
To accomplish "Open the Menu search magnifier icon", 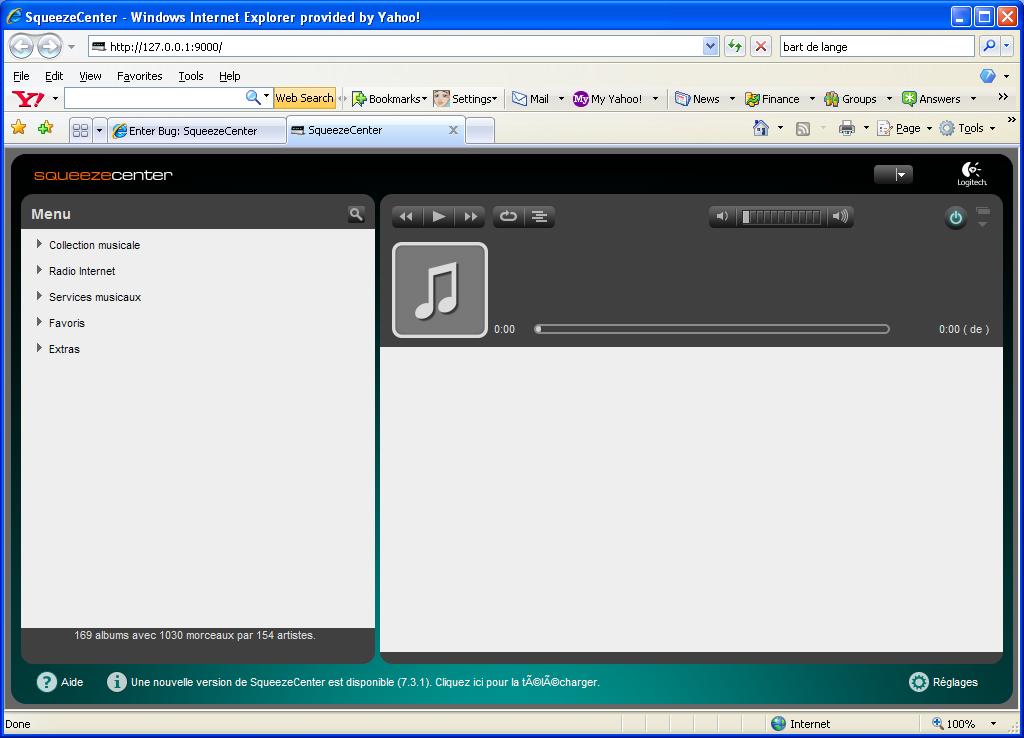I will coord(356,214).
